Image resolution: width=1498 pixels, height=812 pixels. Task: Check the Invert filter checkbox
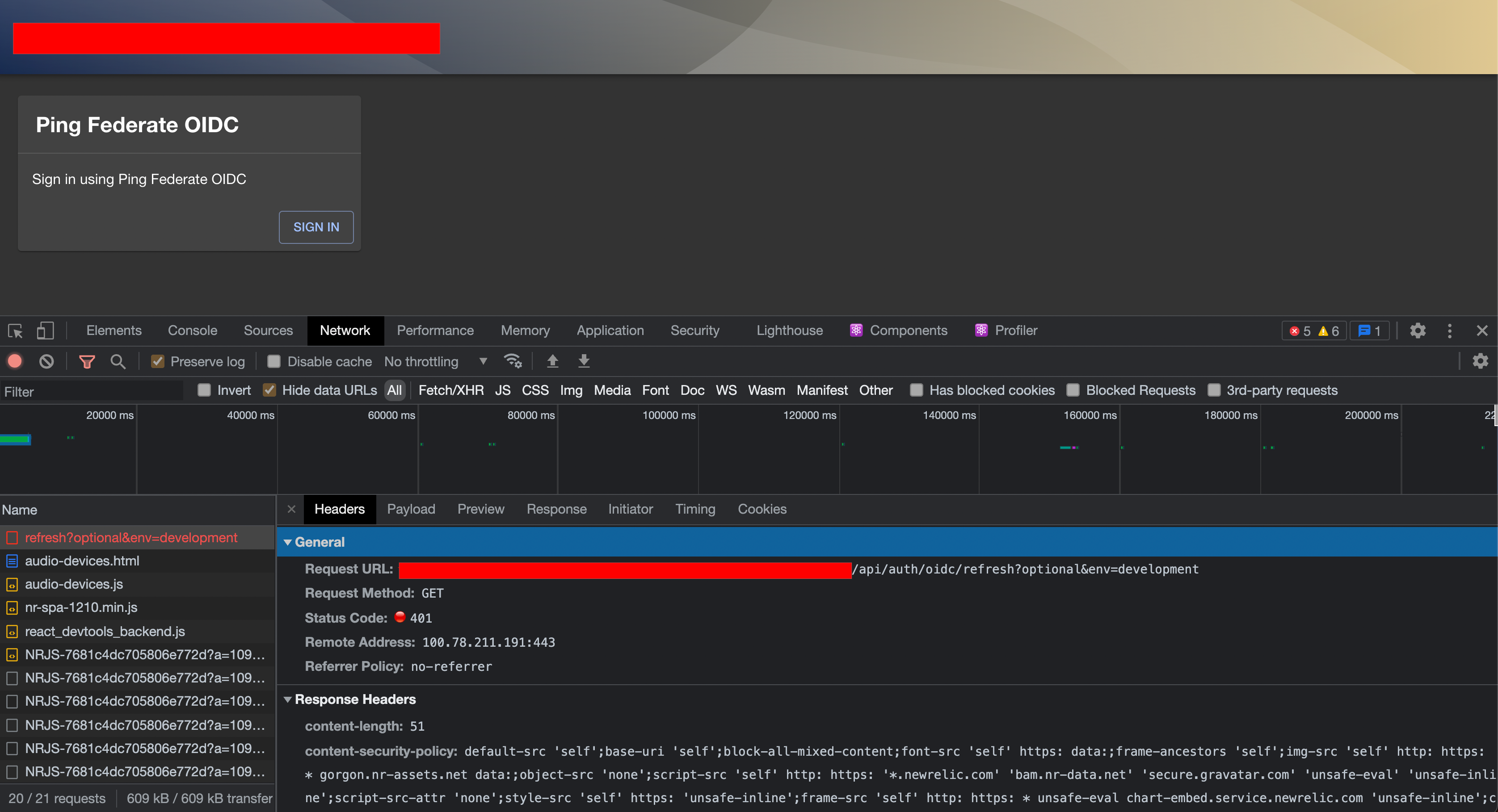tap(204, 390)
